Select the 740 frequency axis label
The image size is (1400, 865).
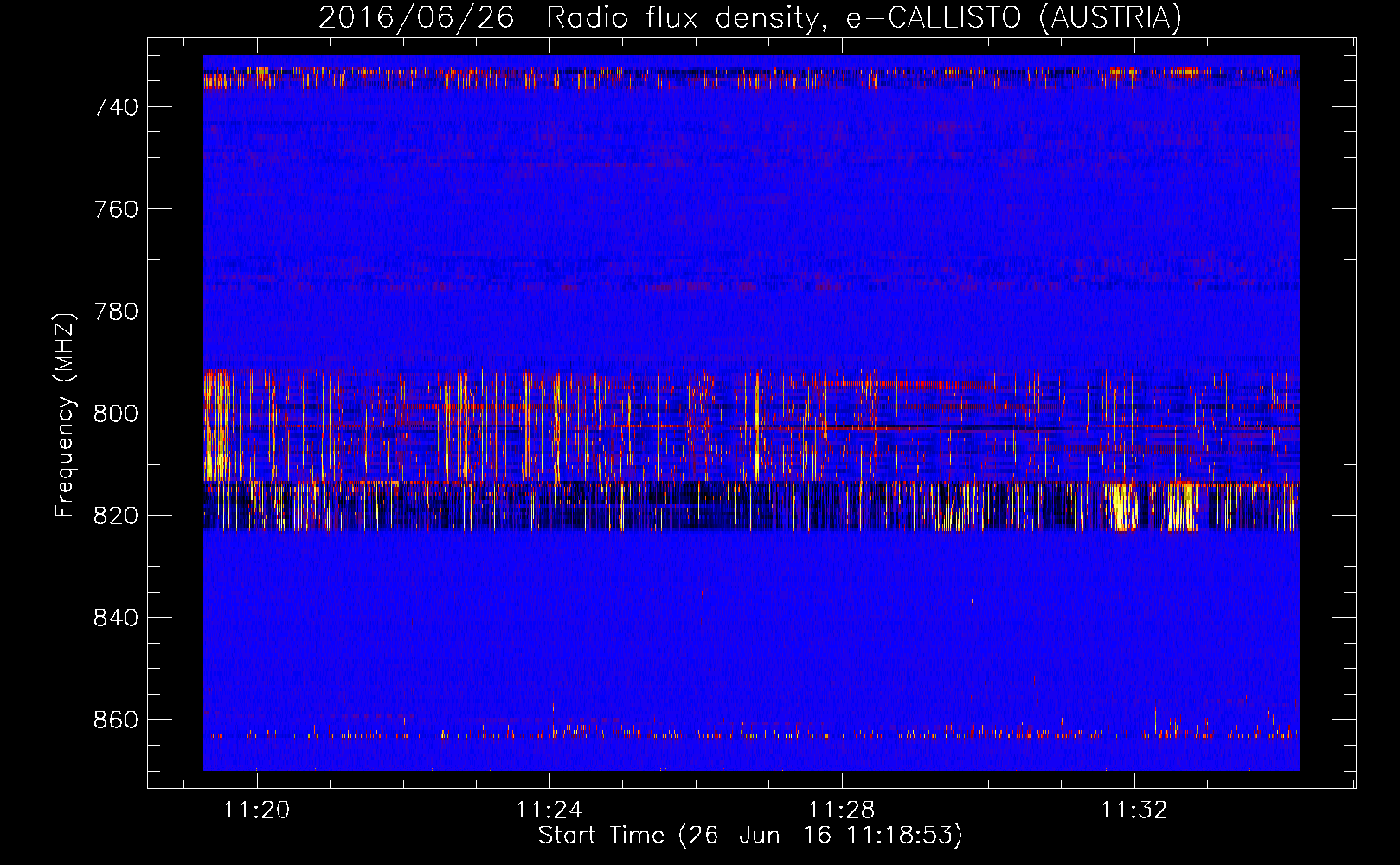(x=116, y=107)
